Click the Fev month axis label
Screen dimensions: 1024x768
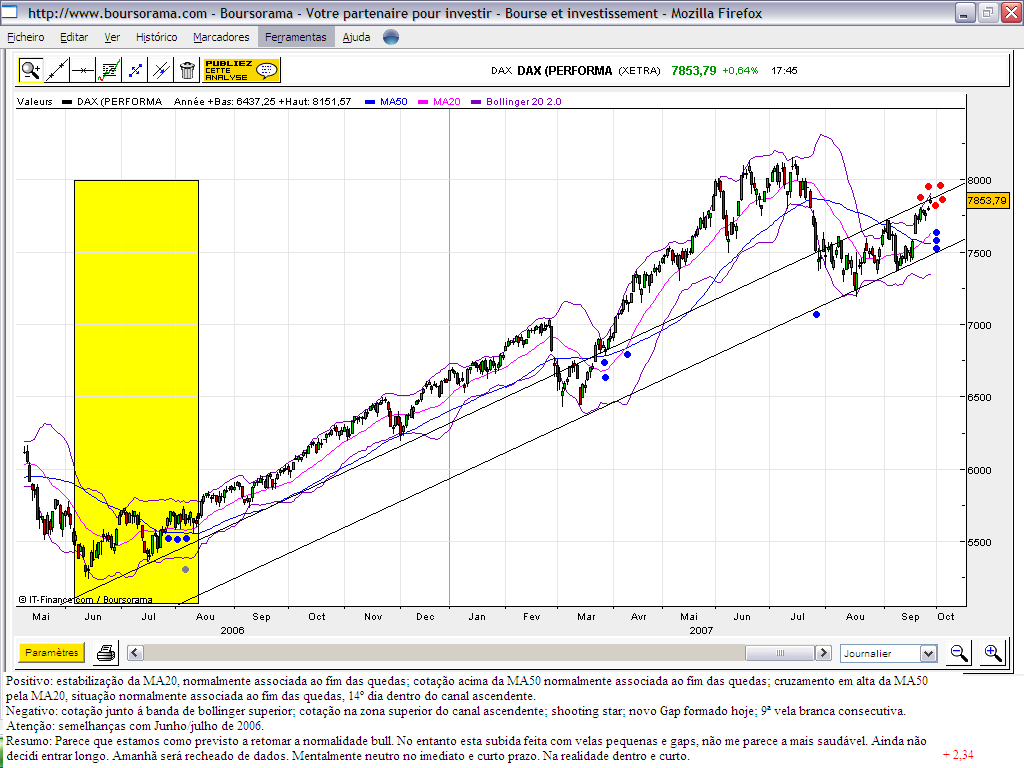(x=532, y=616)
